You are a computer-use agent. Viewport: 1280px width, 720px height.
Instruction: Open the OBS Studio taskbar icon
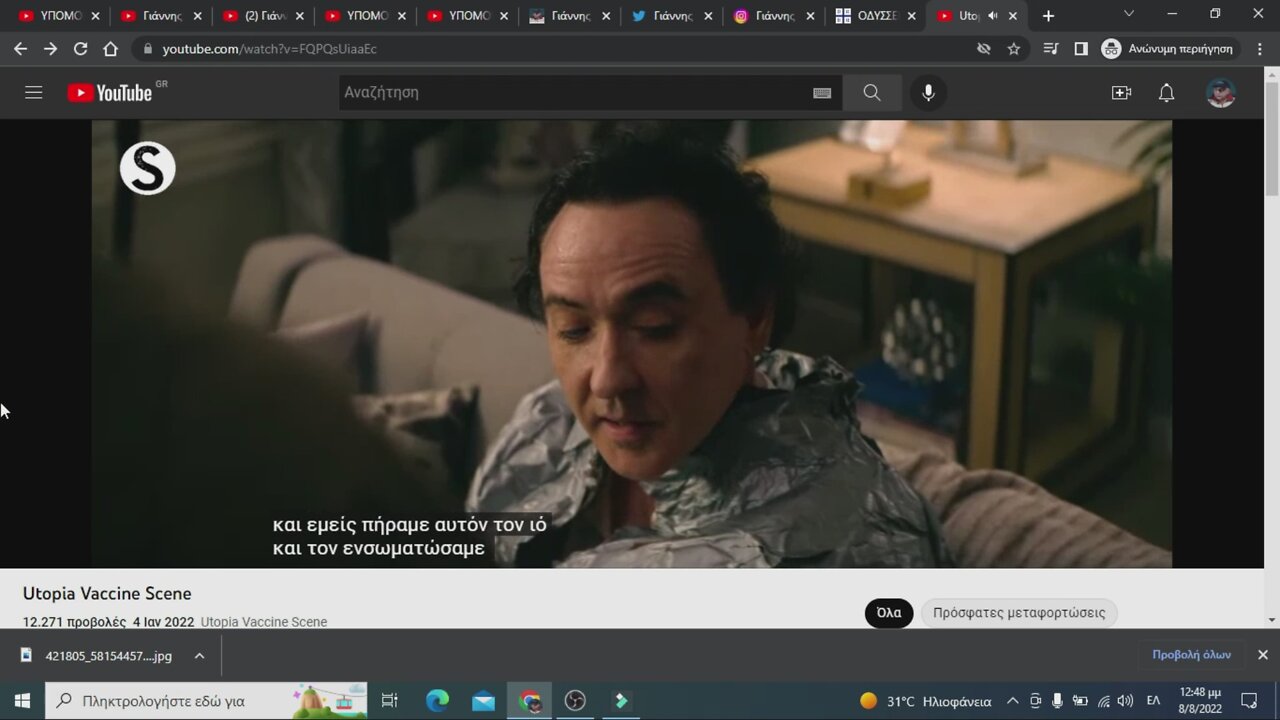(x=575, y=701)
